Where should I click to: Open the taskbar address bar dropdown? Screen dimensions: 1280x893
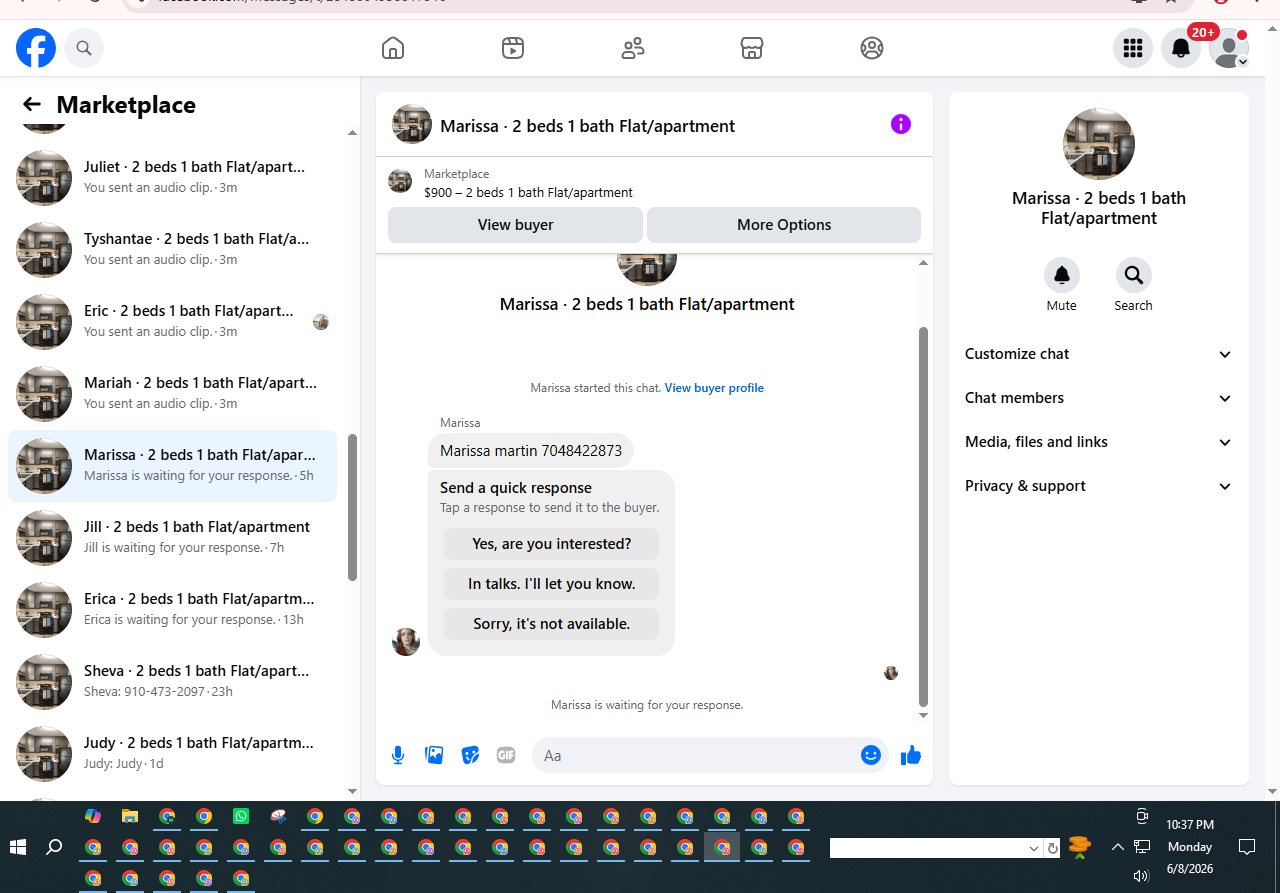click(x=1034, y=848)
